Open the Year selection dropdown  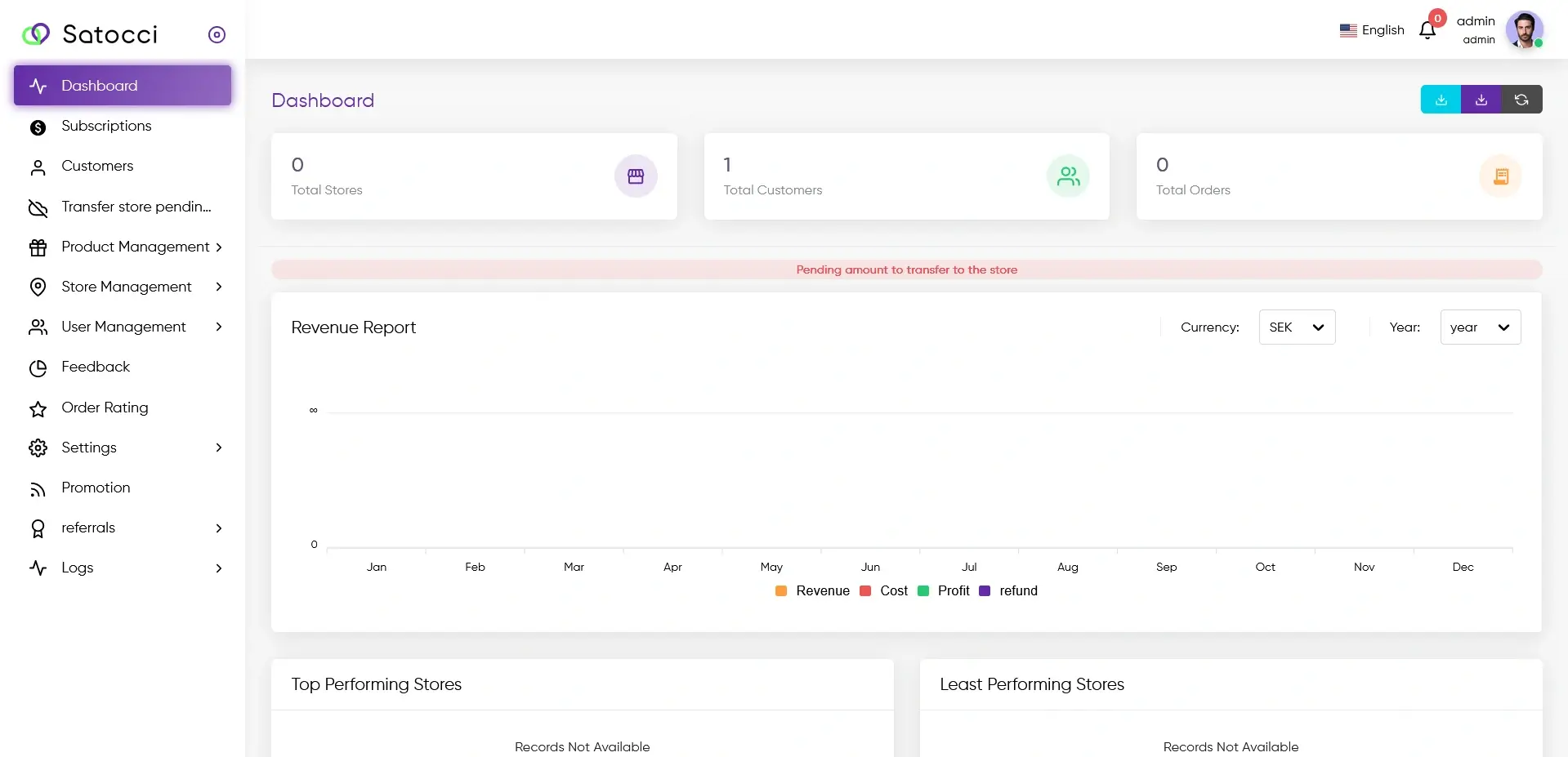point(1480,327)
